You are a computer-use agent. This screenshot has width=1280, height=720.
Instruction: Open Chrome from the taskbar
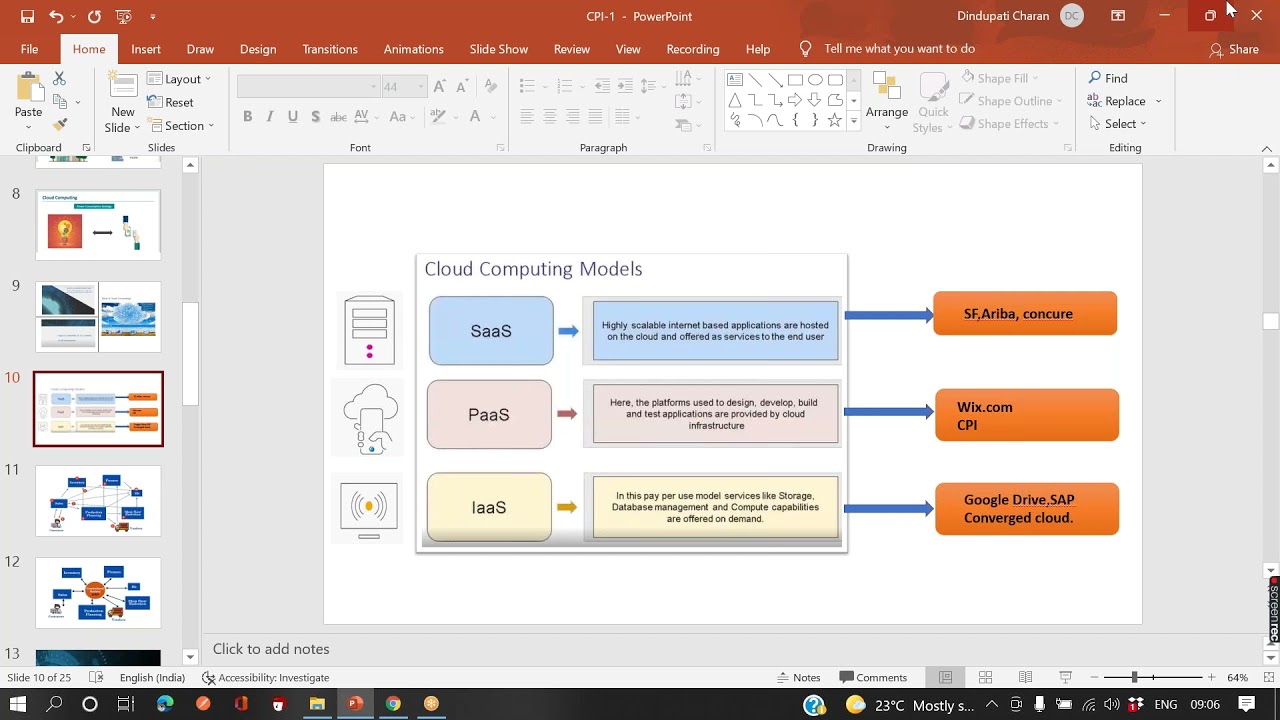393,704
